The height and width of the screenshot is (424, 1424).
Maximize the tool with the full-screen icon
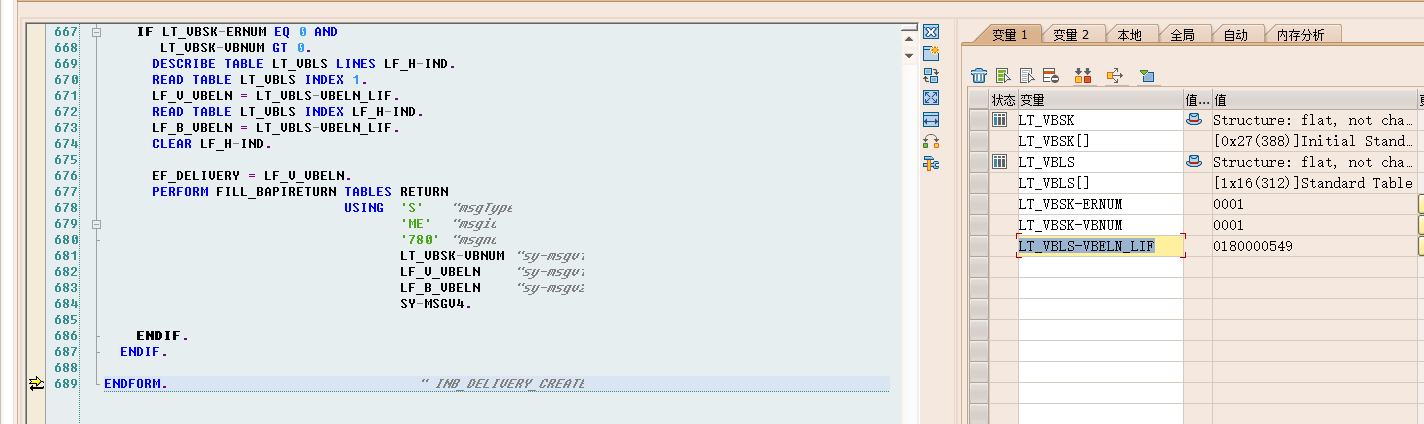tap(931, 97)
